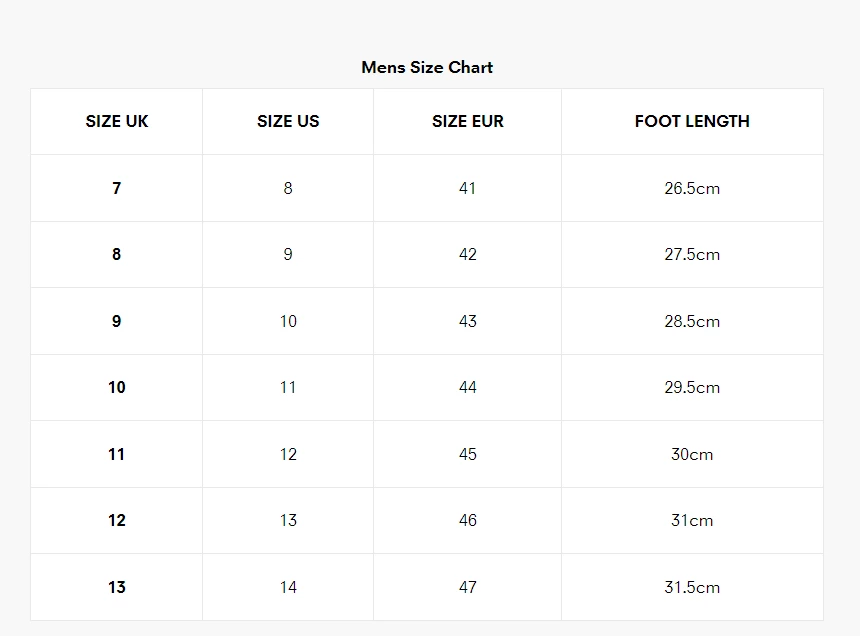Viewport: 860px width, 636px height.
Task: Select EUR size 44 cell
Action: point(467,387)
